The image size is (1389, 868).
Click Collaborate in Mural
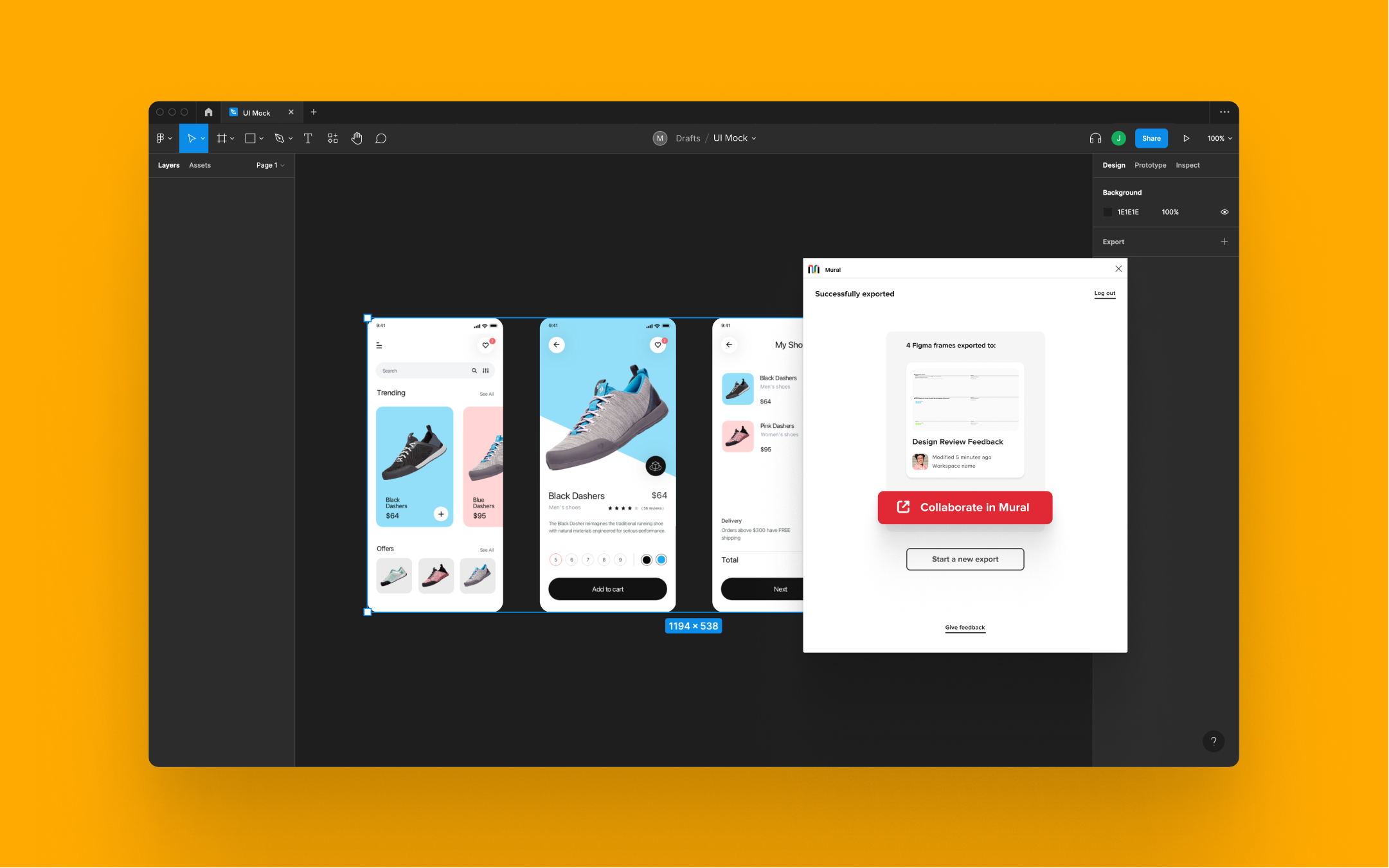pyautogui.click(x=964, y=507)
